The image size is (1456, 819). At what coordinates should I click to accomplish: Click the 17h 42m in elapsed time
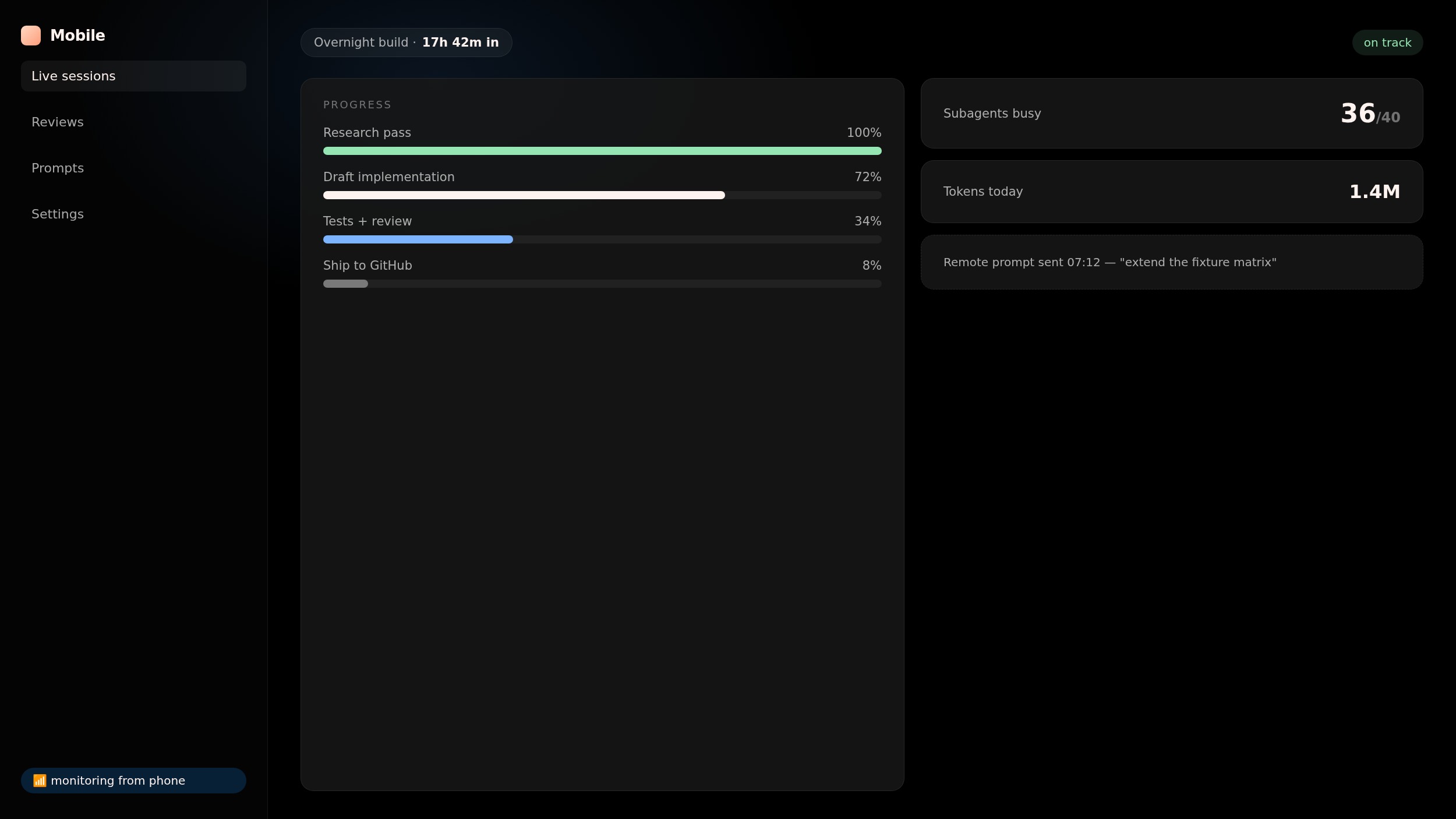[x=460, y=43]
